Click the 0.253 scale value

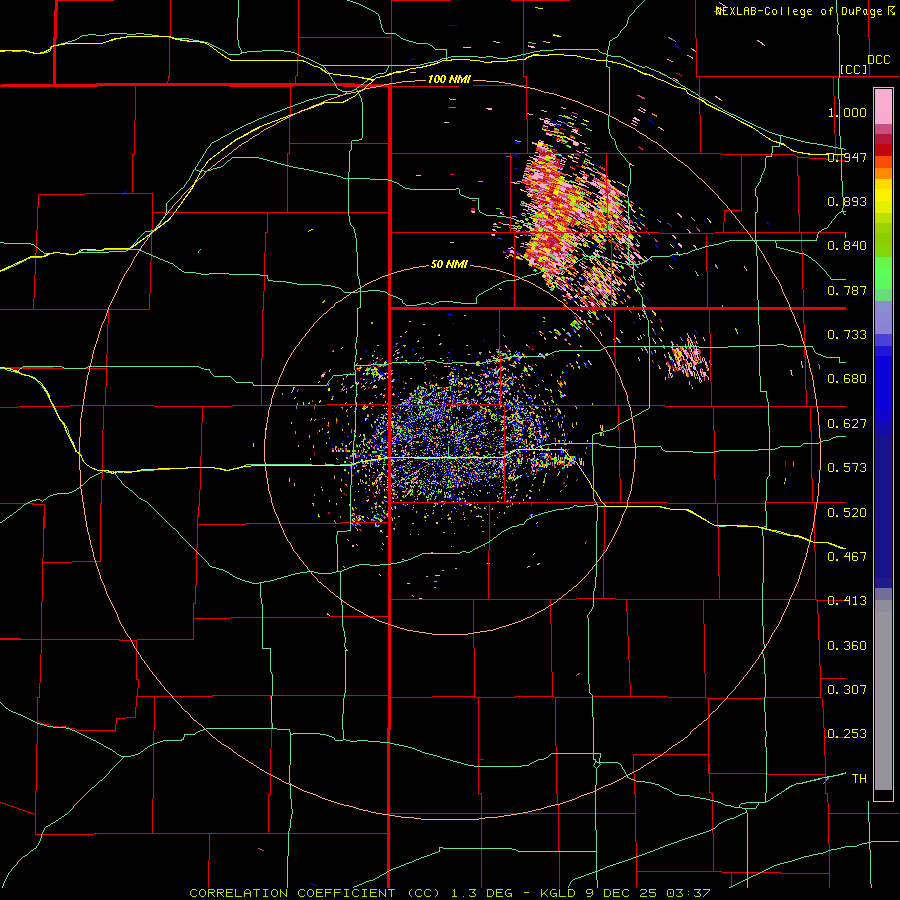(x=847, y=734)
